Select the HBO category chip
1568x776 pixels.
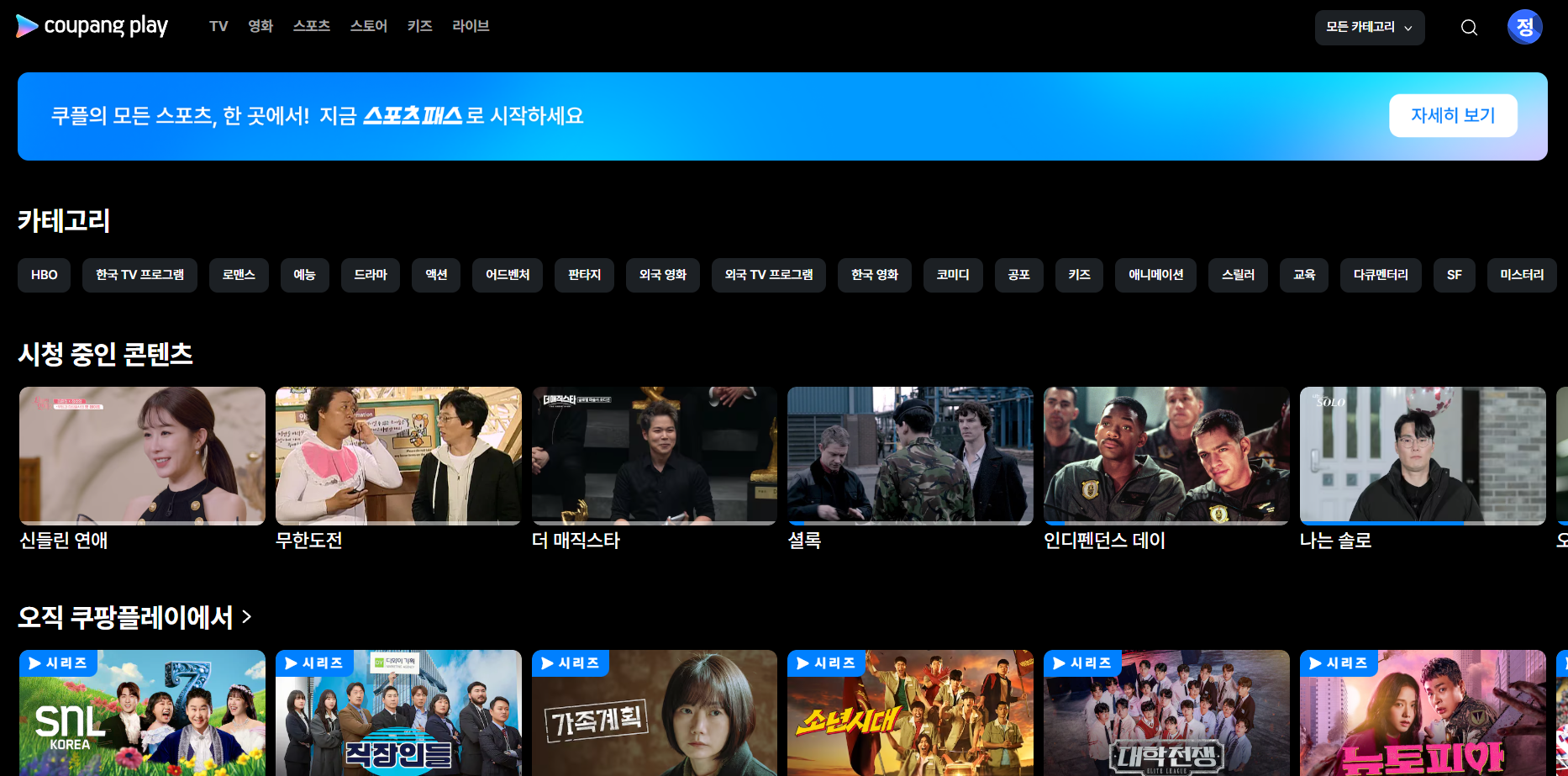click(45, 275)
